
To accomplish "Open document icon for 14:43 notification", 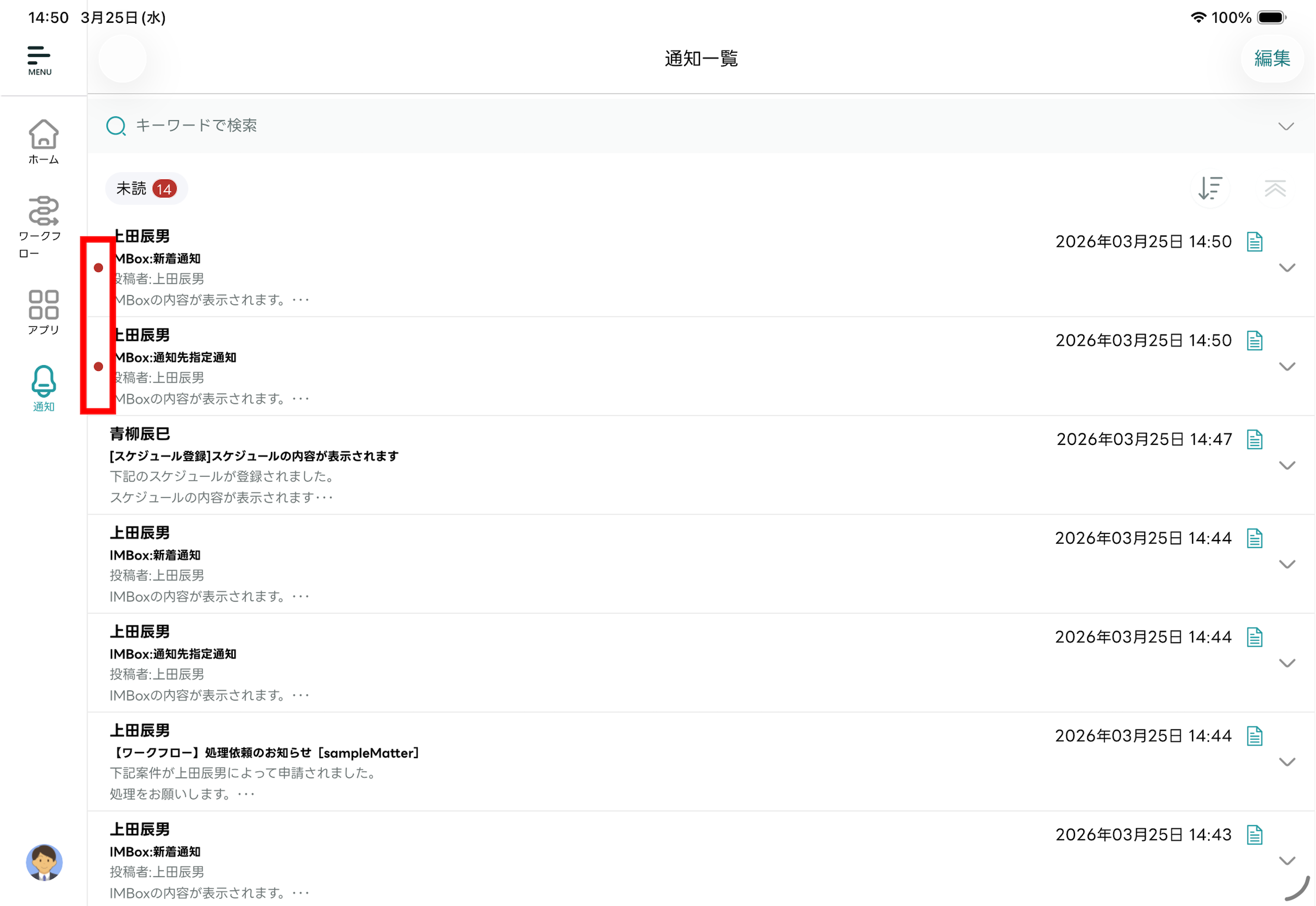I will click(x=1254, y=835).
